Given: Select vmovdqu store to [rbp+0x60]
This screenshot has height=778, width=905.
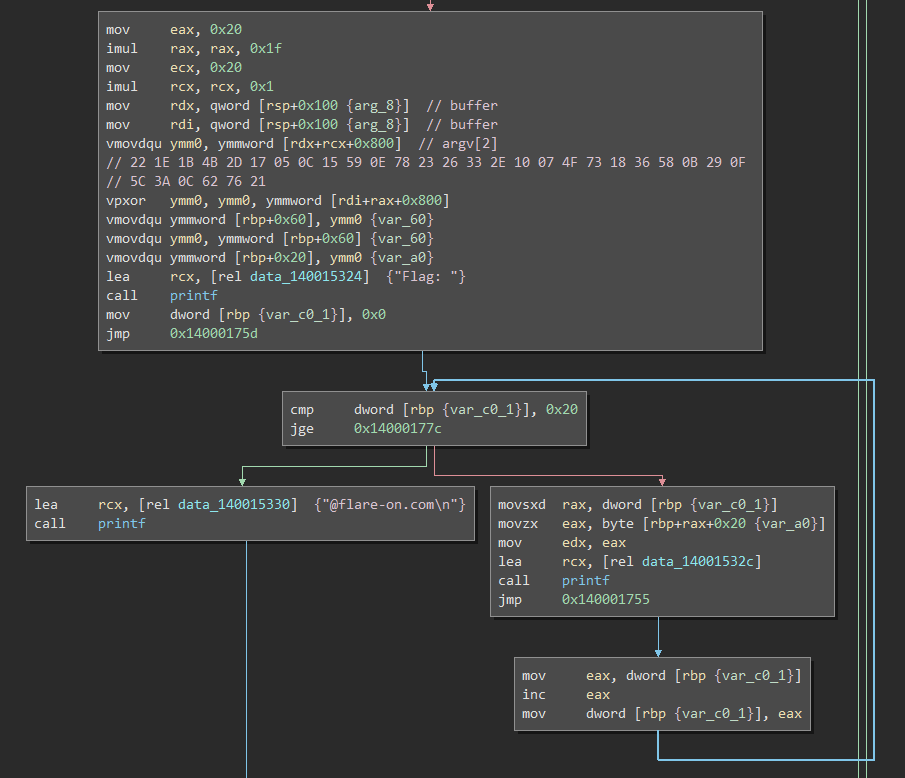Looking at the screenshot, I should click(270, 219).
